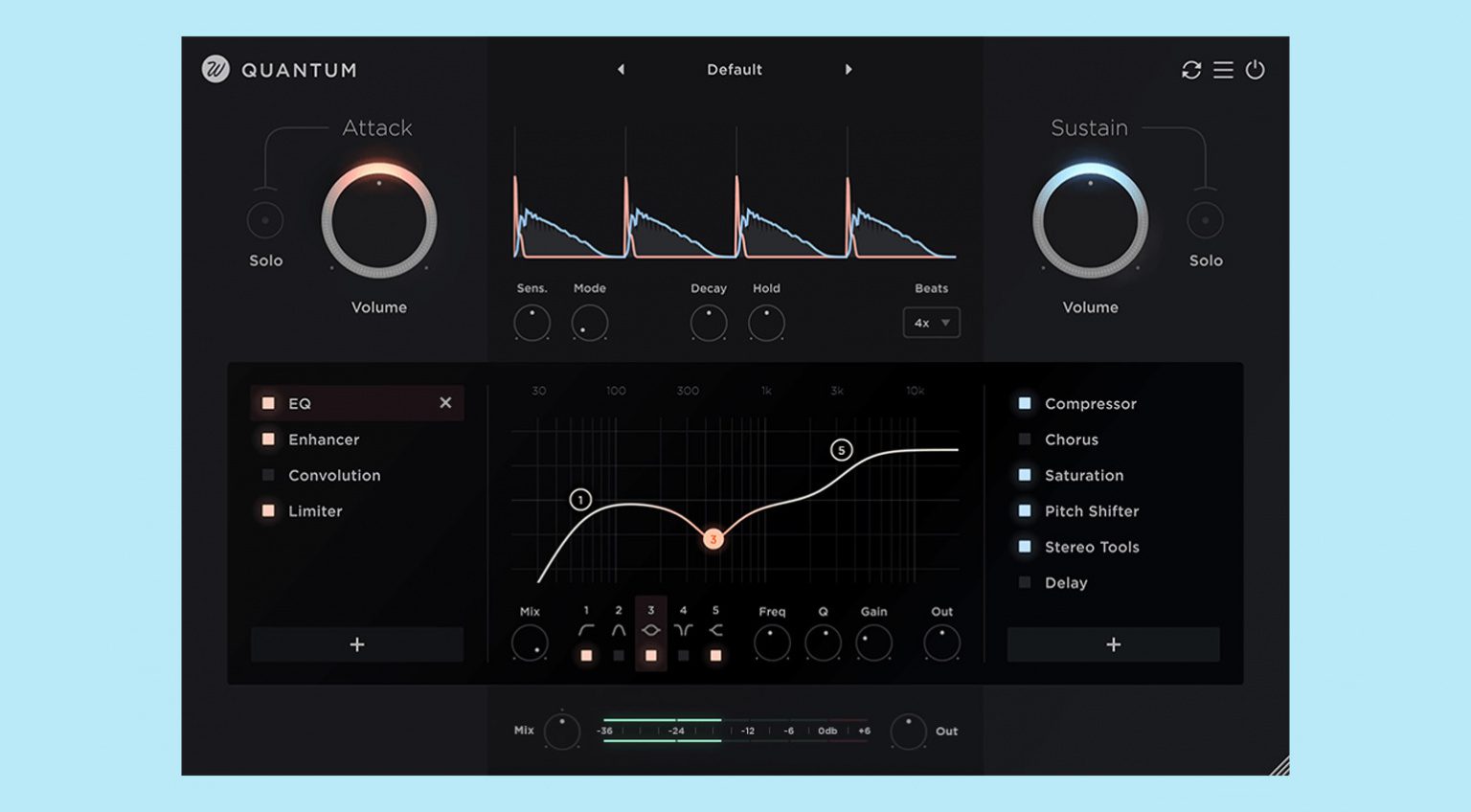The image size is (1471, 812).
Task: Go to the previous preset arrow
Action: click(621, 70)
